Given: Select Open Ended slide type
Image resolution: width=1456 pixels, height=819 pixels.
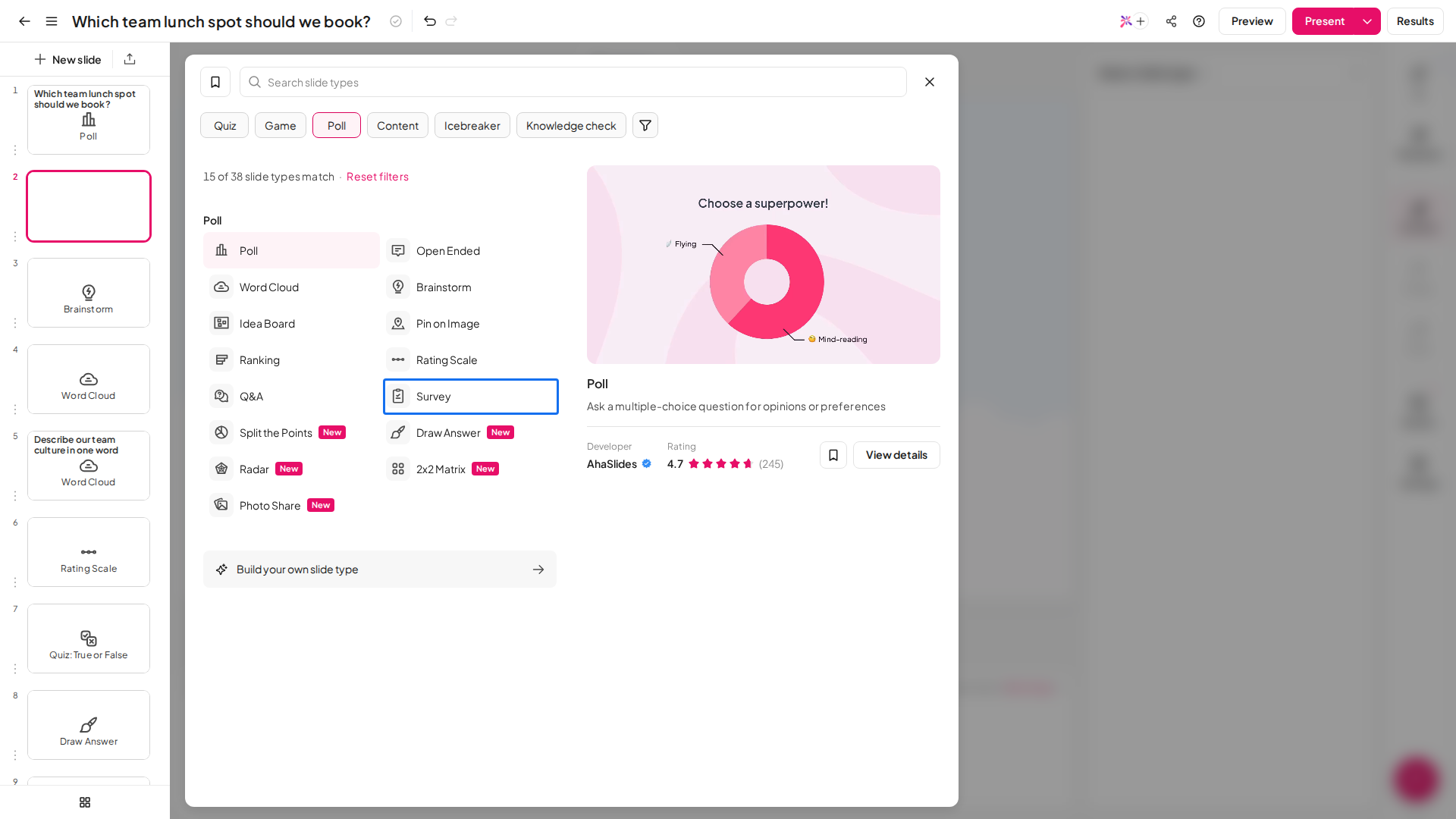Looking at the screenshot, I should (471, 250).
